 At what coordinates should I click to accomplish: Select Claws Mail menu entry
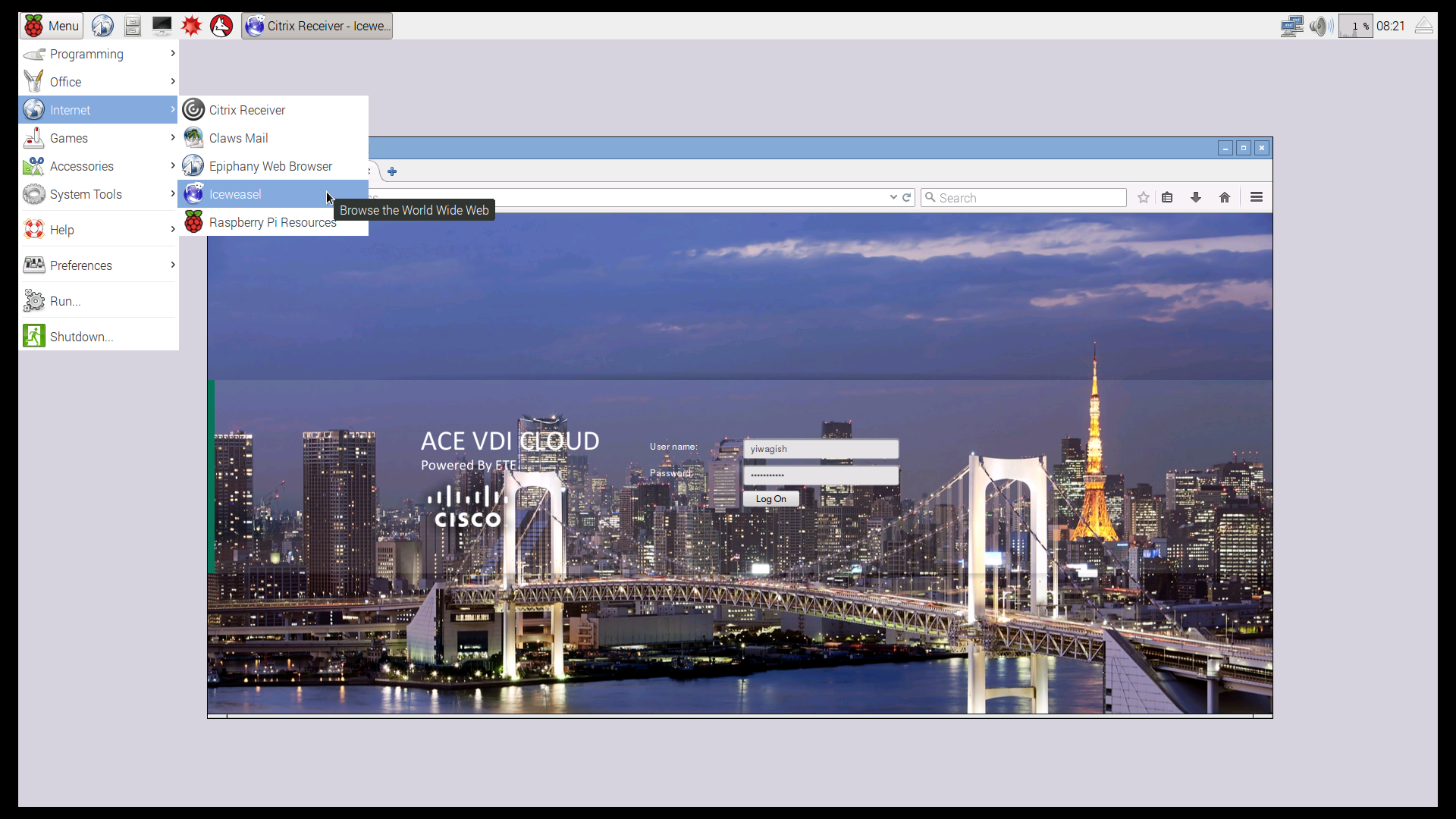[238, 138]
